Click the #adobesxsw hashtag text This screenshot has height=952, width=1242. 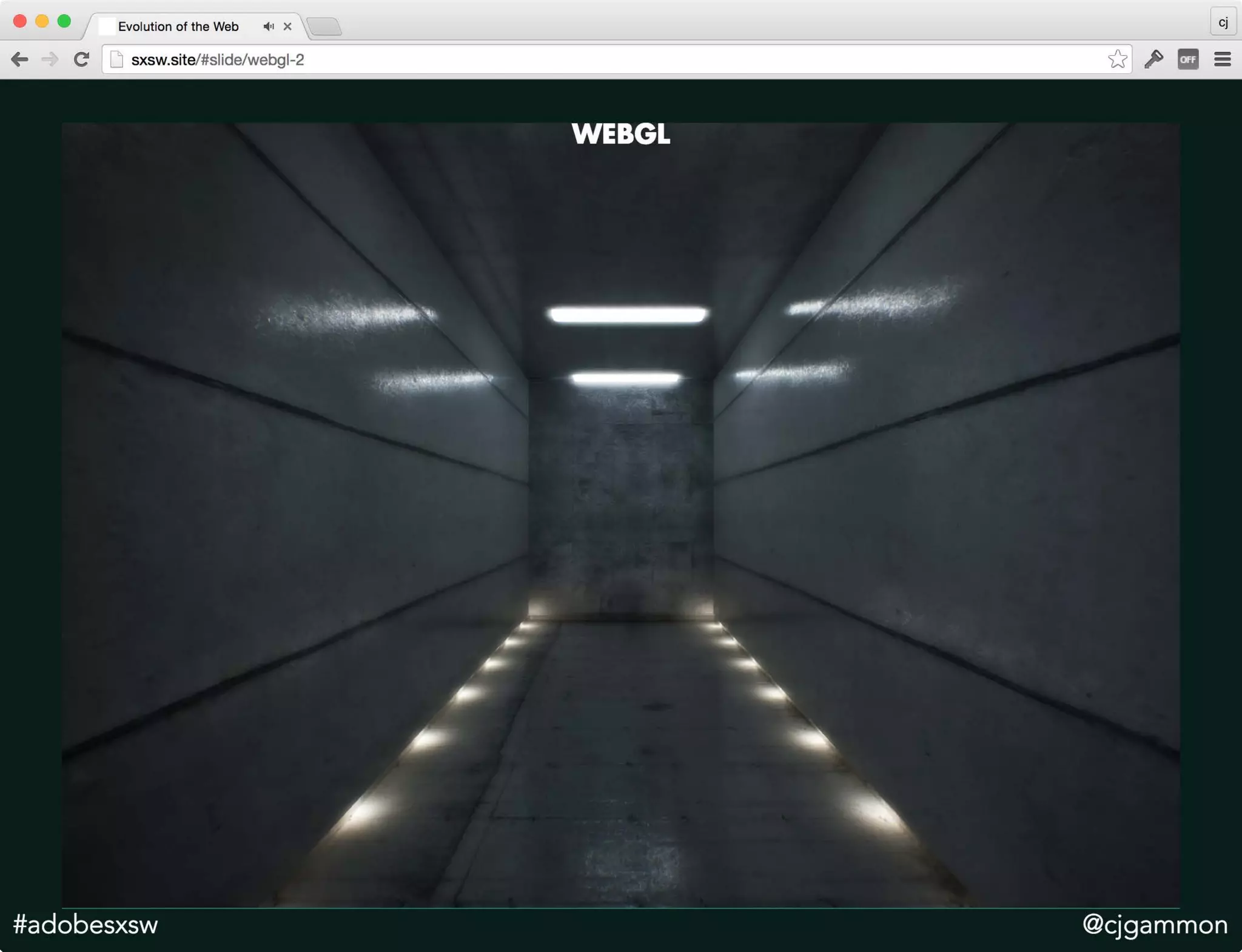tap(86, 925)
